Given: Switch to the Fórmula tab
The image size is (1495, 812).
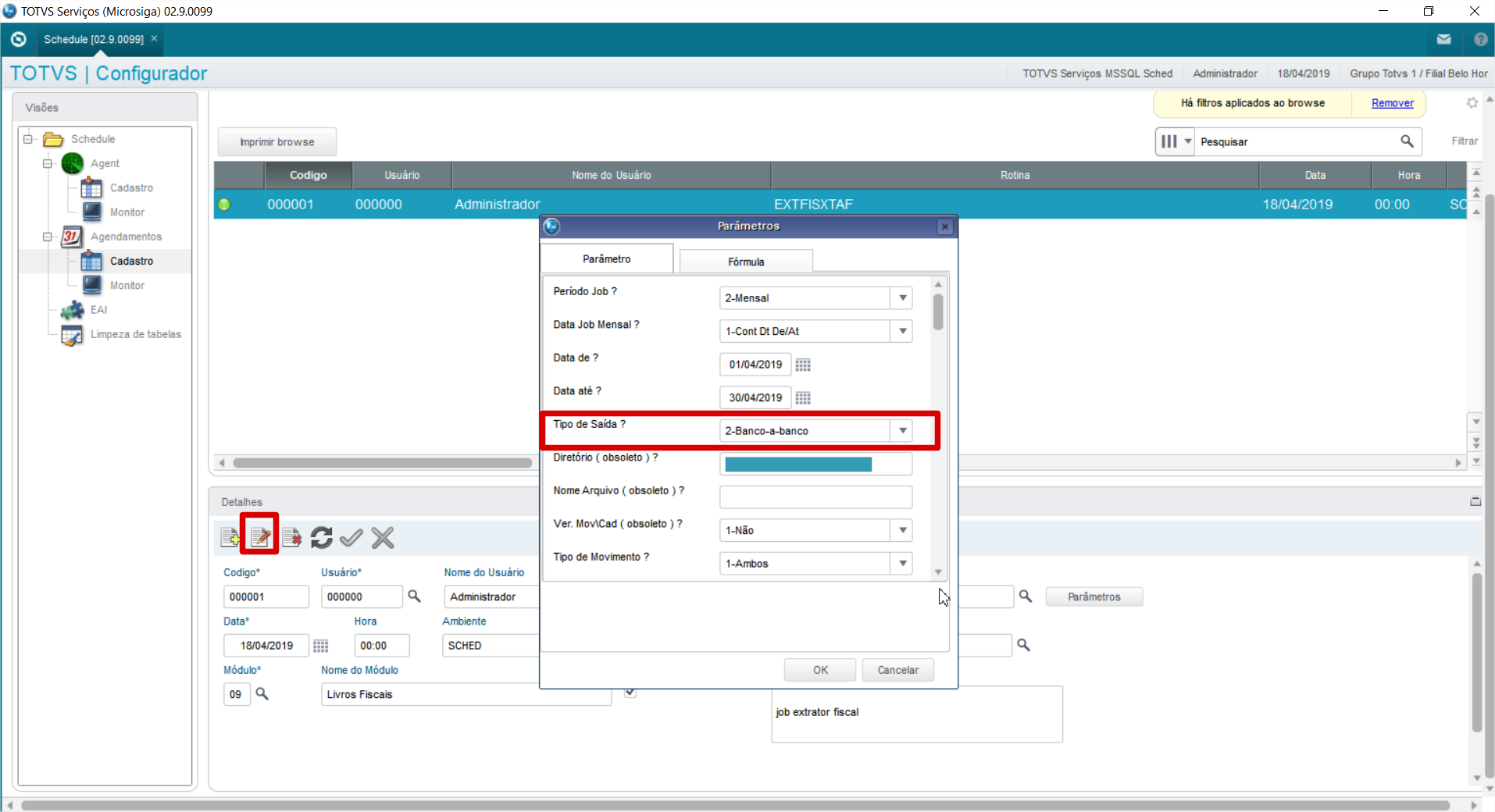Looking at the screenshot, I should point(746,262).
